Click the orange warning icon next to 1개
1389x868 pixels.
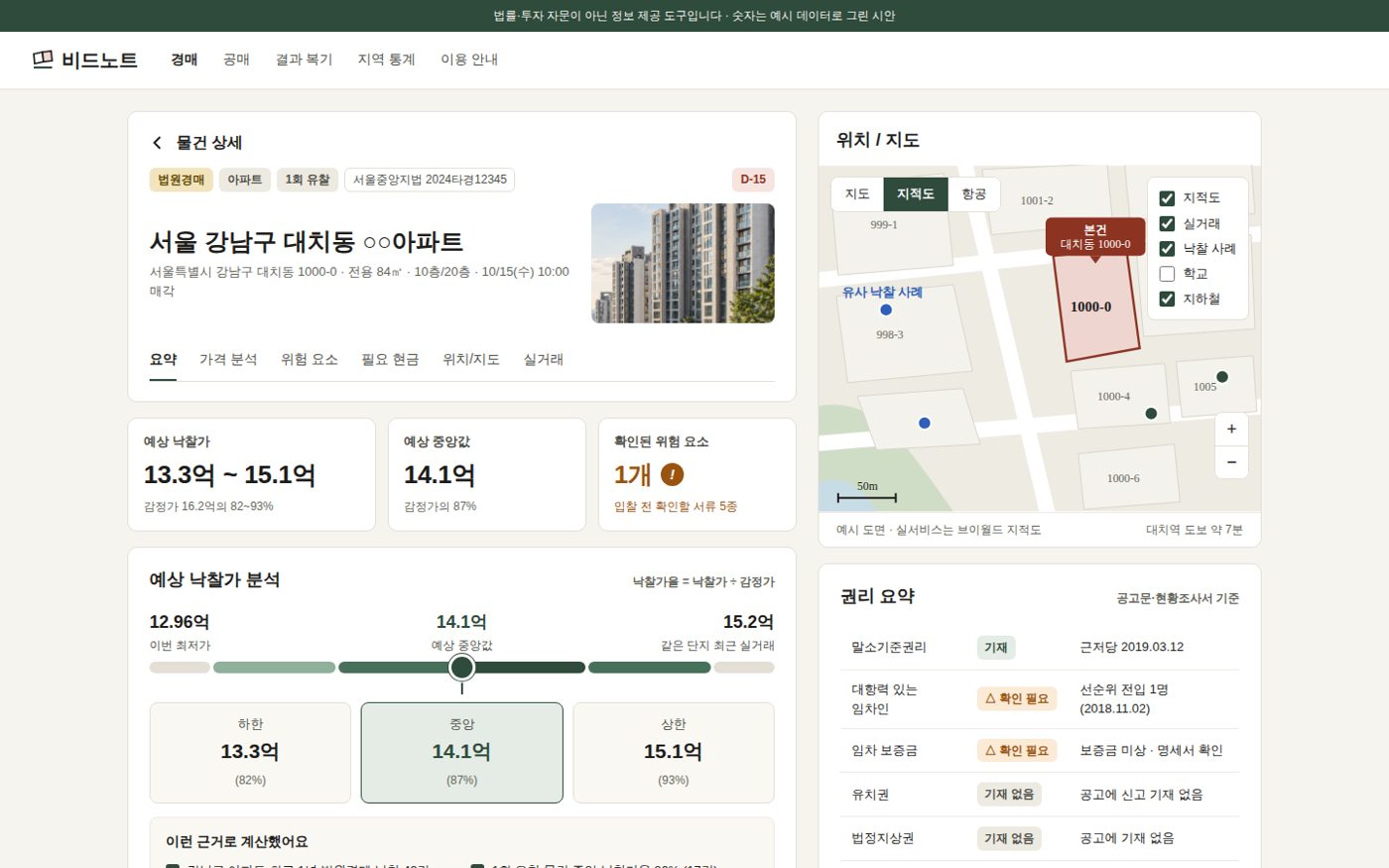pos(672,475)
